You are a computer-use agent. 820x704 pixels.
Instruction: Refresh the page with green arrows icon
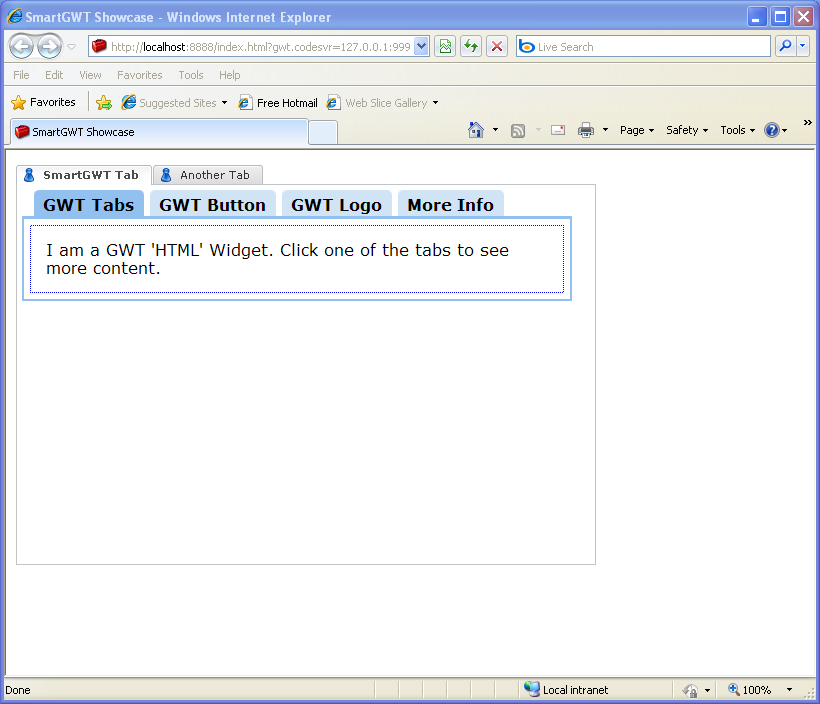click(471, 47)
